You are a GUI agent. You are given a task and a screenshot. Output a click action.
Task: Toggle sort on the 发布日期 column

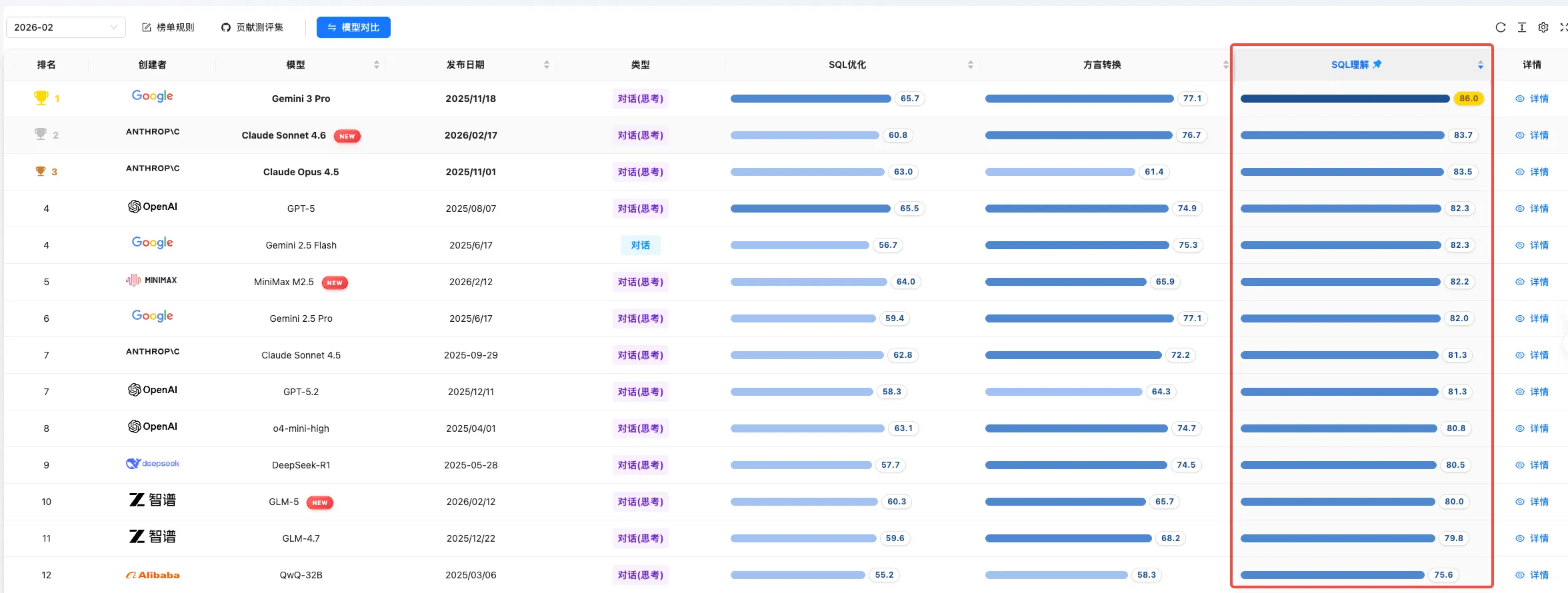(x=547, y=65)
